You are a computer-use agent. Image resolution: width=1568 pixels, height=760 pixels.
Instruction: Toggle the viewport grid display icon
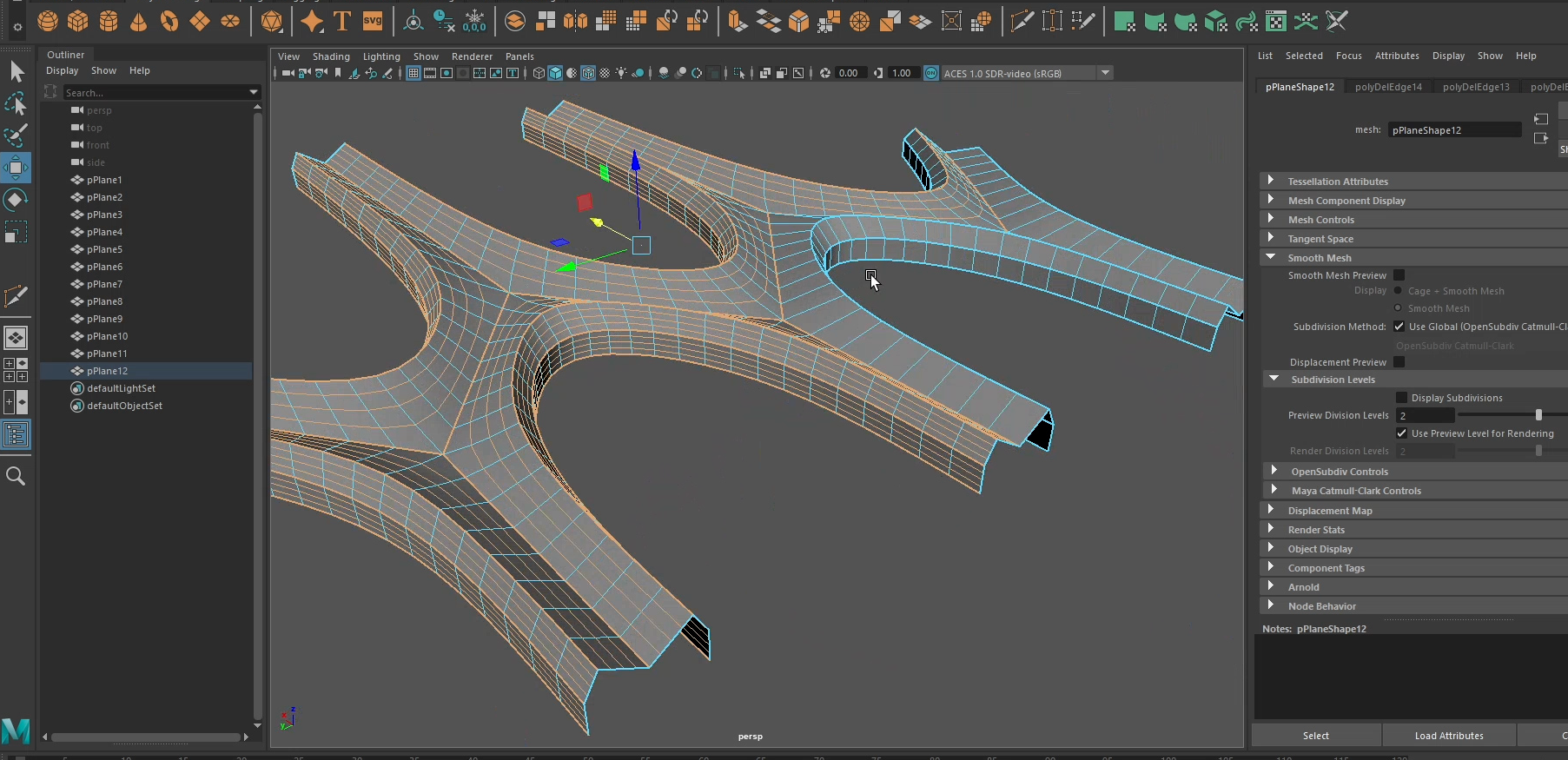(414, 73)
